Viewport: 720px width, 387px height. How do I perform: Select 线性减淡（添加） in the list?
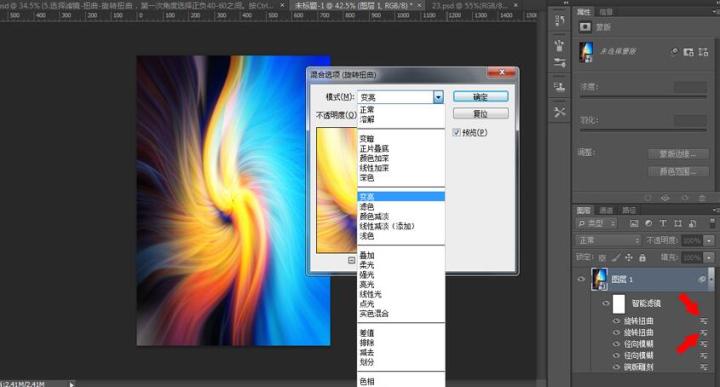387,226
